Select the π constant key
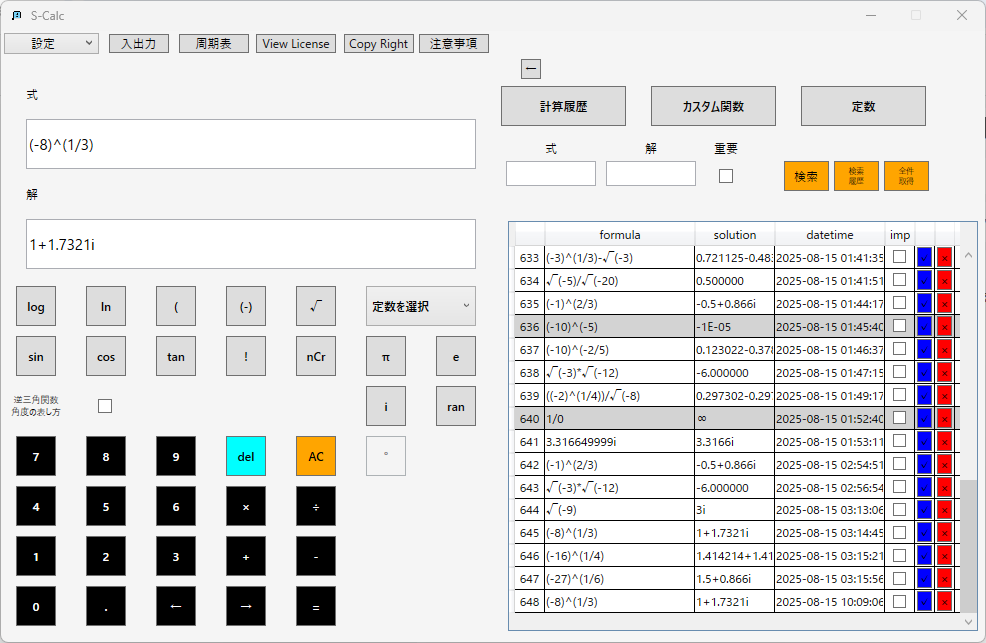986x643 pixels. pos(386,356)
